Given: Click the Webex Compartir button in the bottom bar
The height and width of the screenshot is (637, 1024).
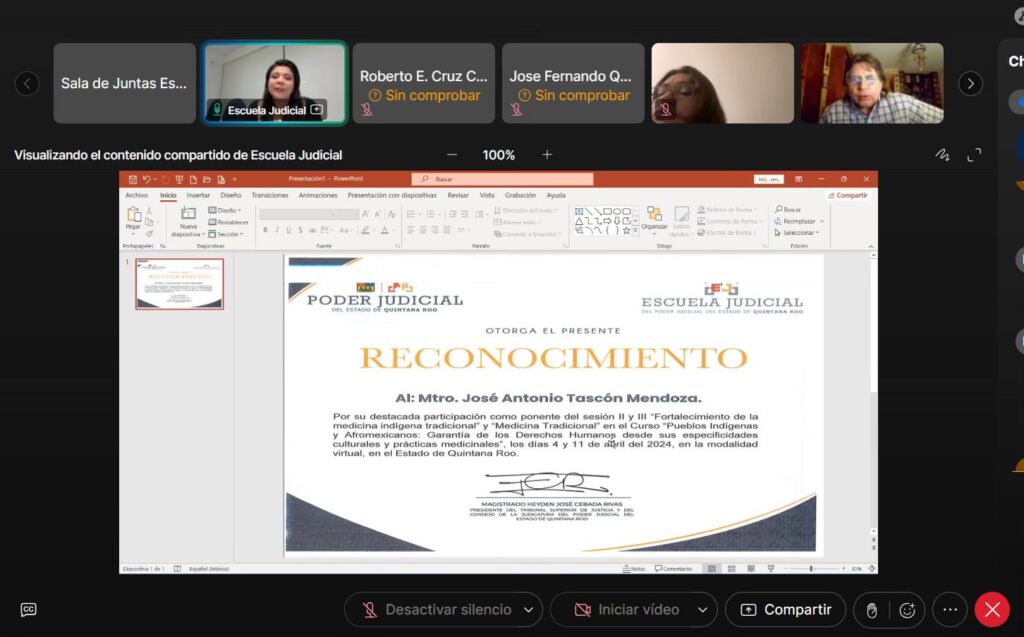Looking at the screenshot, I should tap(786, 610).
